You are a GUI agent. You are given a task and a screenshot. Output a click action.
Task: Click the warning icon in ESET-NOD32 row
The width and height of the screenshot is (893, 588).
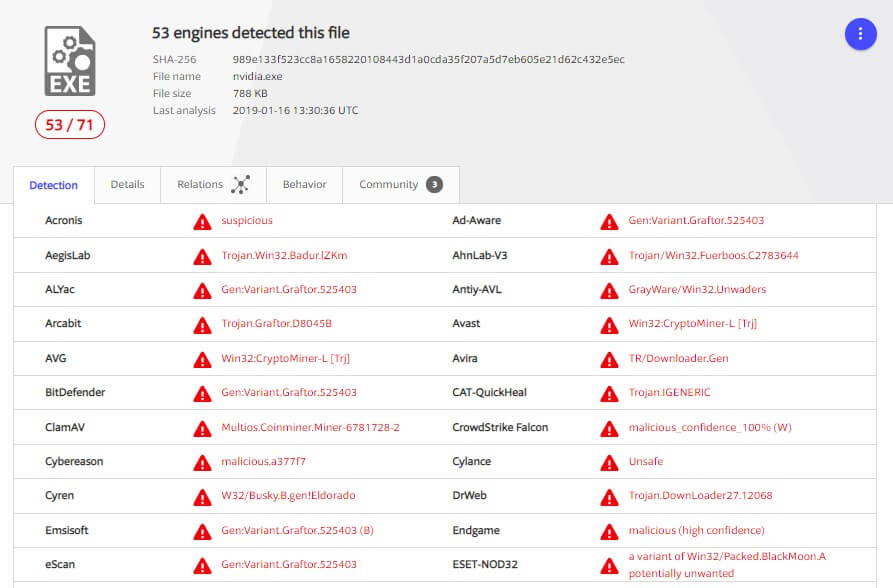[609, 565]
